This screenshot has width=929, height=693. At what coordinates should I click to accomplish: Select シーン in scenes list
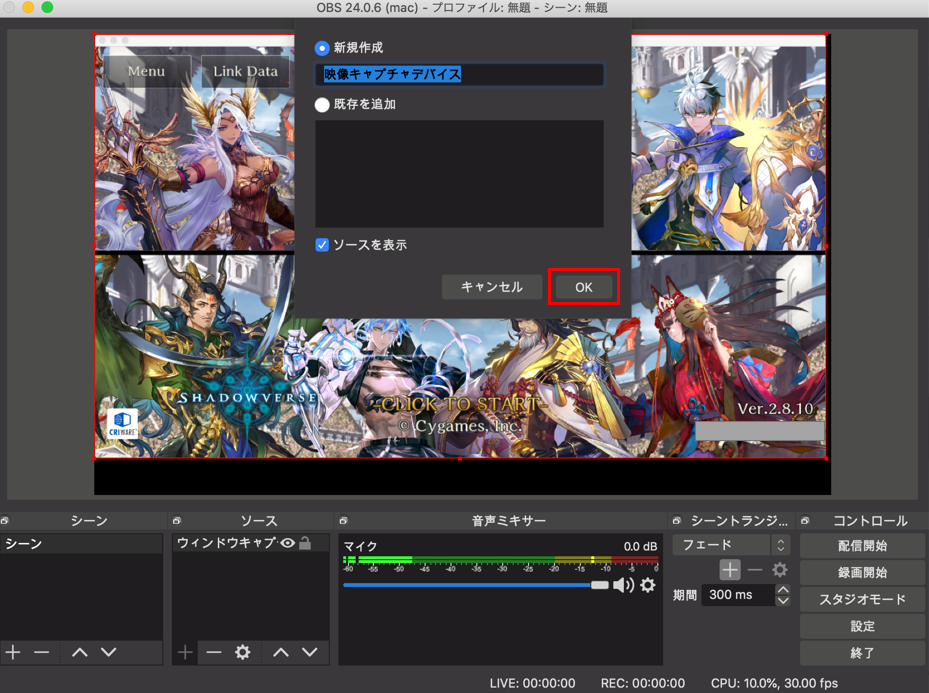(x=81, y=544)
